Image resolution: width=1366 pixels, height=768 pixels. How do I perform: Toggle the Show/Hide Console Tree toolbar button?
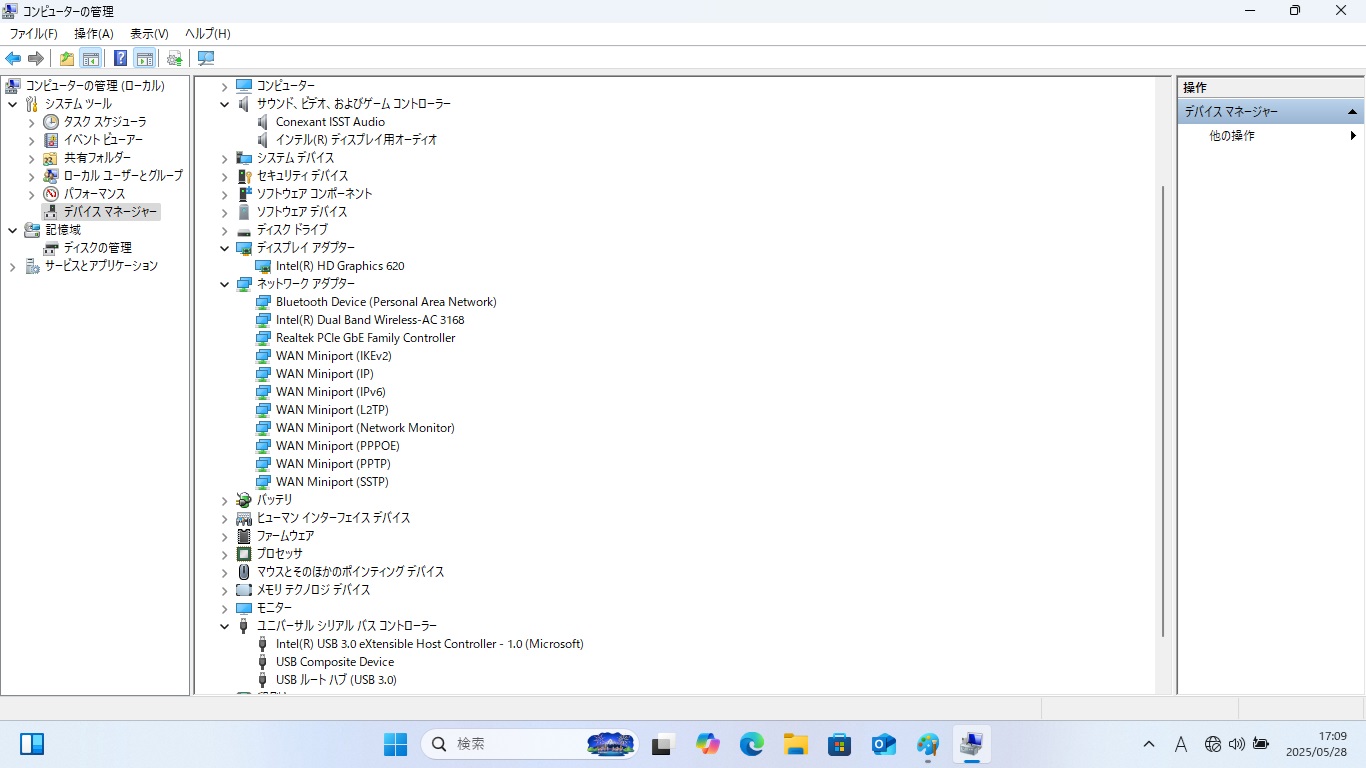click(x=91, y=58)
